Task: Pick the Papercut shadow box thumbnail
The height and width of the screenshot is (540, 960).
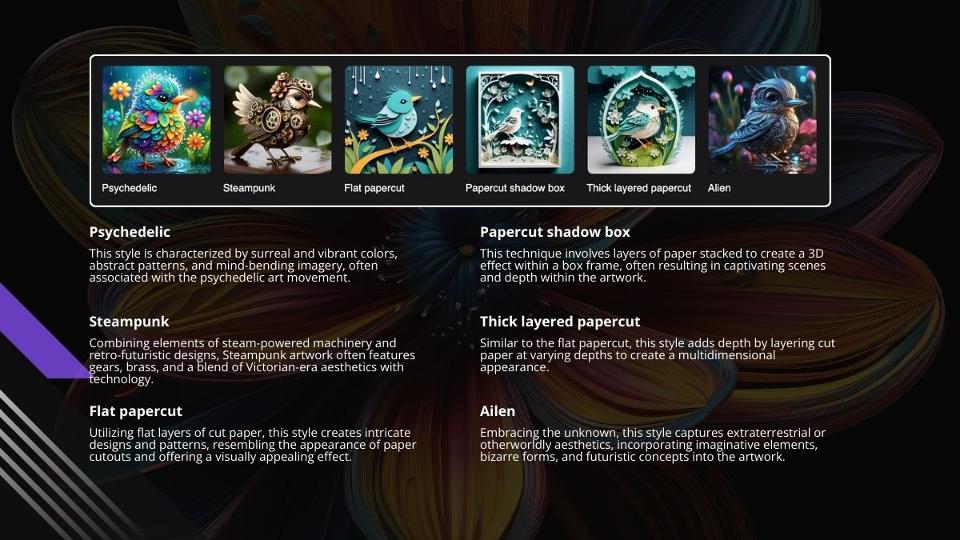Action: (x=520, y=120)
